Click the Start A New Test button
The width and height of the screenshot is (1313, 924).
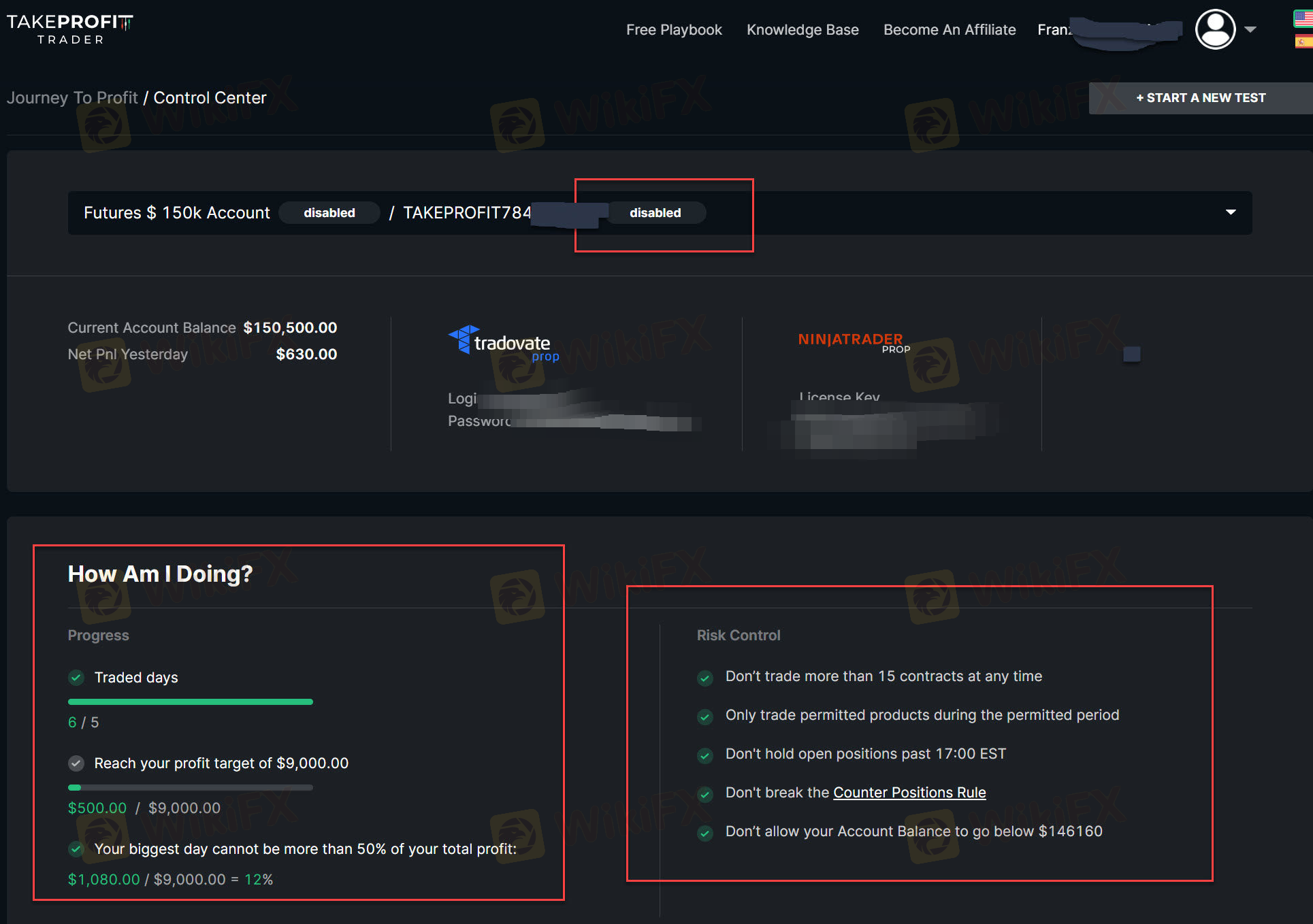(1200, 98)
